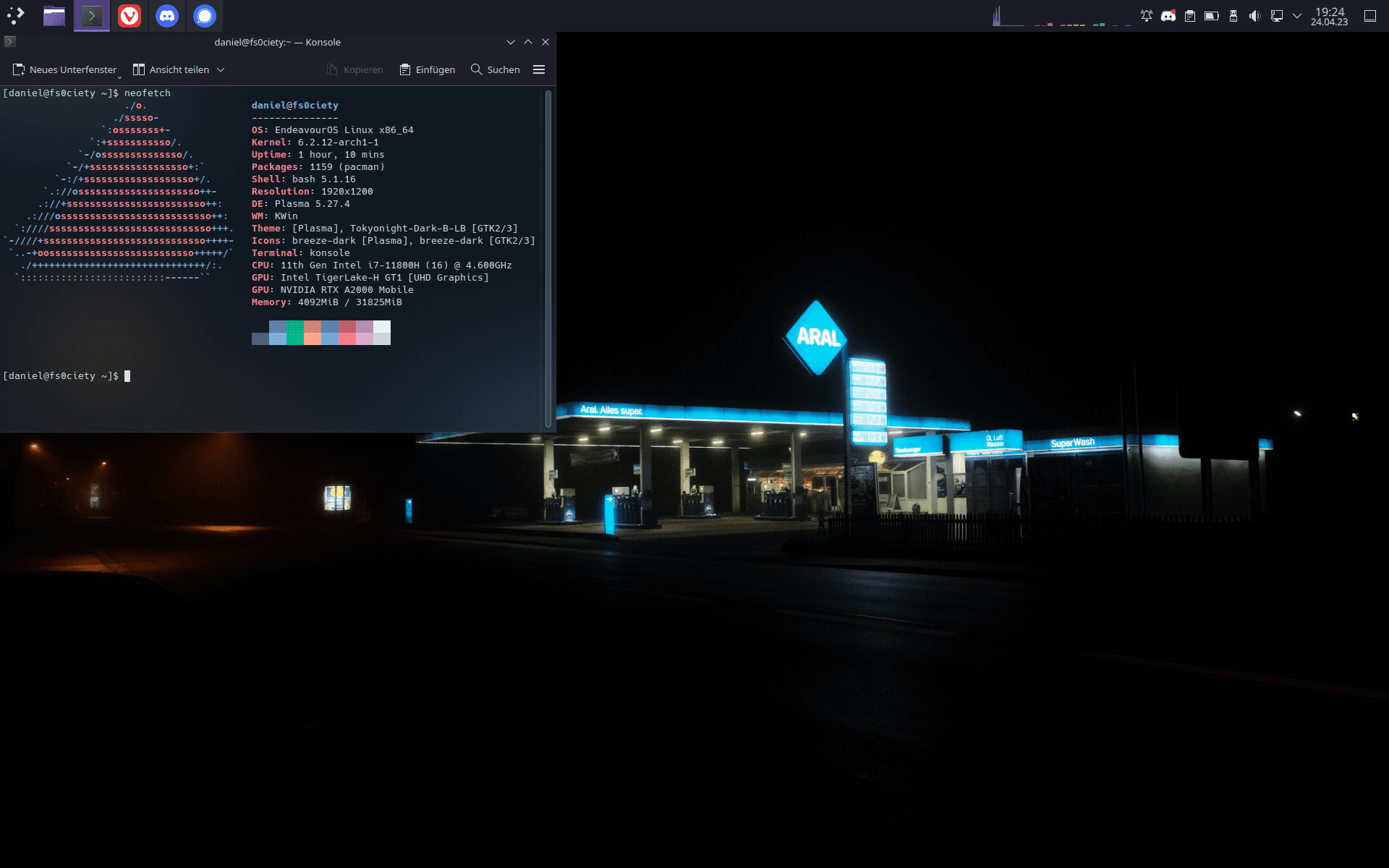The width and height of the screenshot is (1389, 868).
Task: Open Ansicht teilen dropdown
Action: (179, 69)
